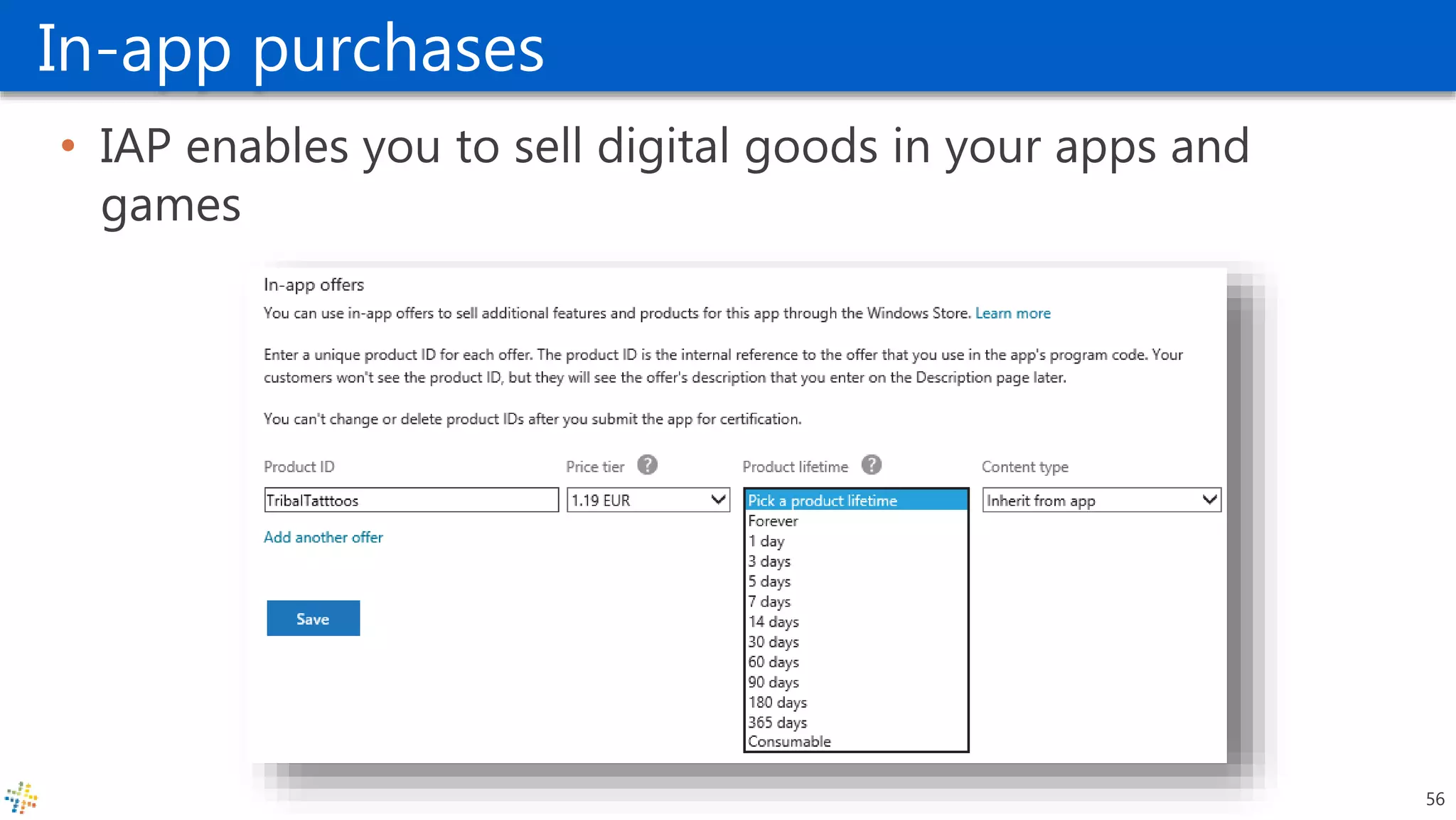Choose 7 days from the lifetime list
This screenshot has width=1456, height=820.
click(856, 602)
